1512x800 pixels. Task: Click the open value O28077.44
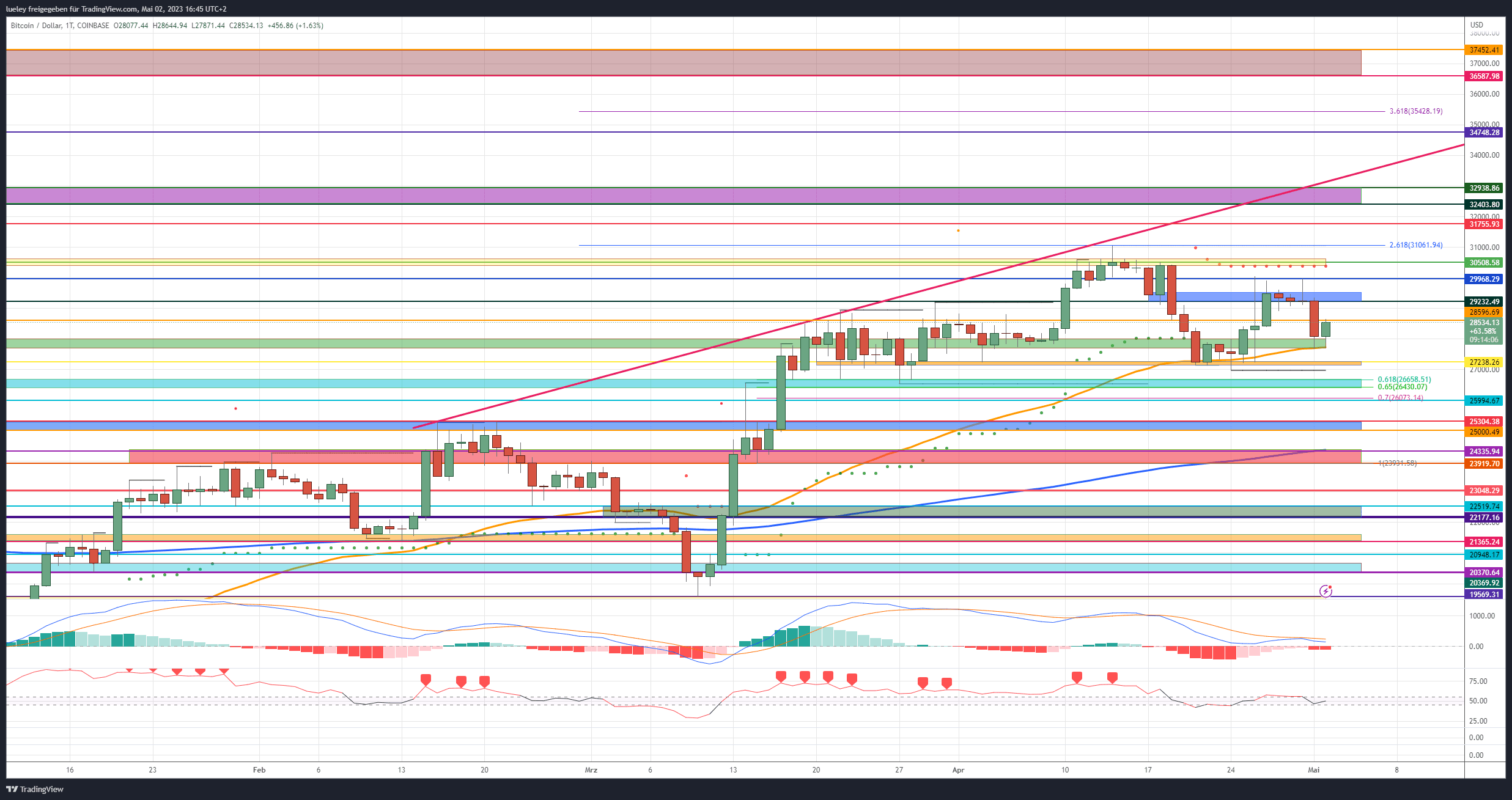tap(131, 26)
